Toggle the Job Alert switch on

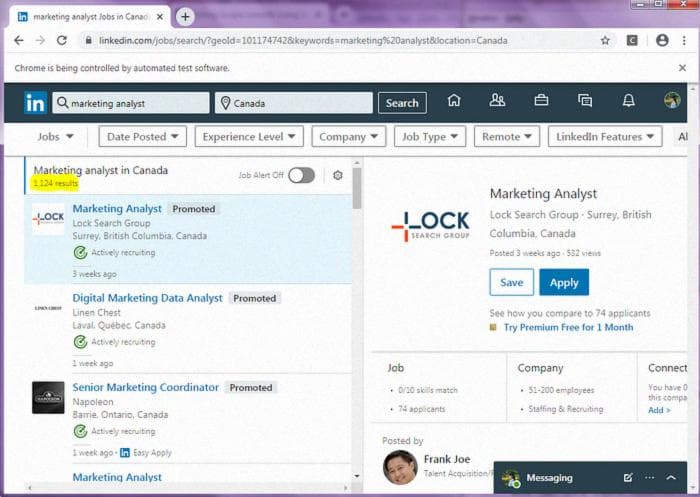[301, 175]
